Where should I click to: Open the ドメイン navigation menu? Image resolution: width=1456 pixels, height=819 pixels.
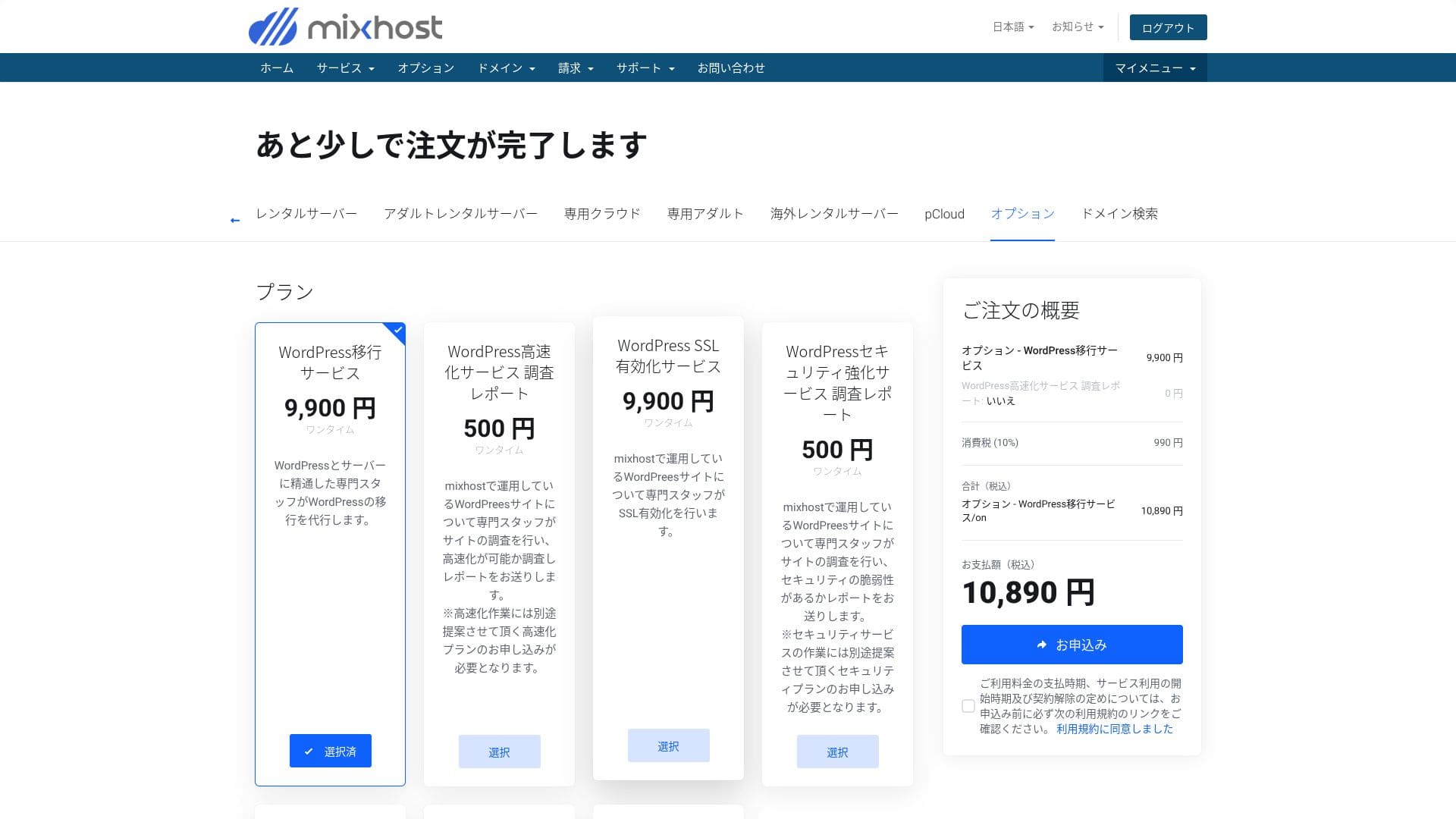506,68
